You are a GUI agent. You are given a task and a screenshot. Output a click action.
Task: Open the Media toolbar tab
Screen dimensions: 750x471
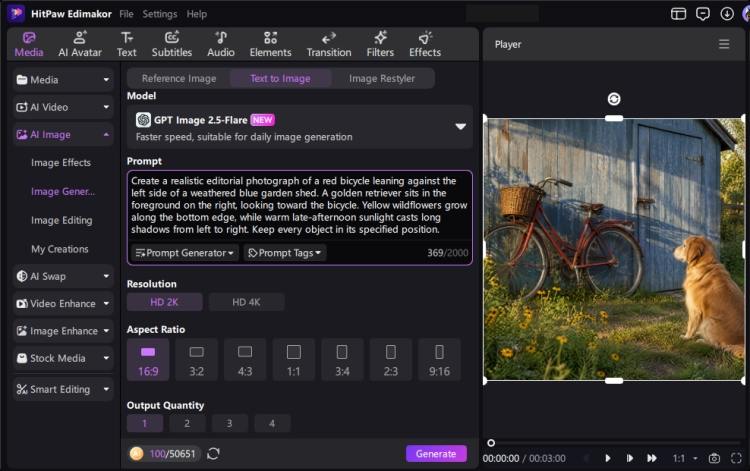click(29, 44)
